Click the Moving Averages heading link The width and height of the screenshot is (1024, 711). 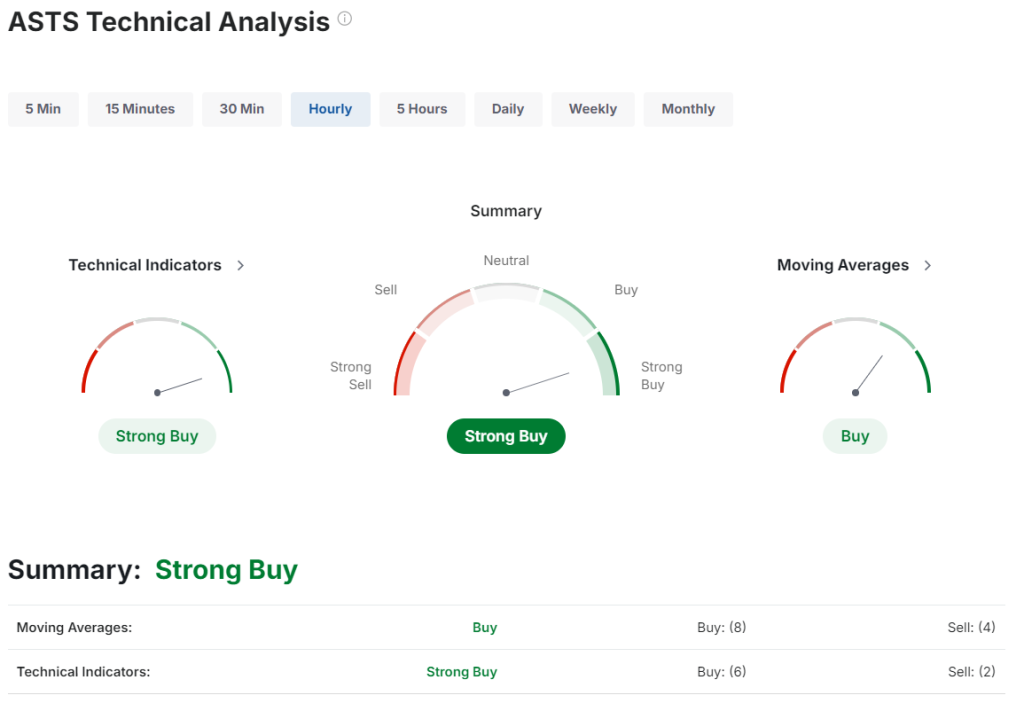coord(842,265)
